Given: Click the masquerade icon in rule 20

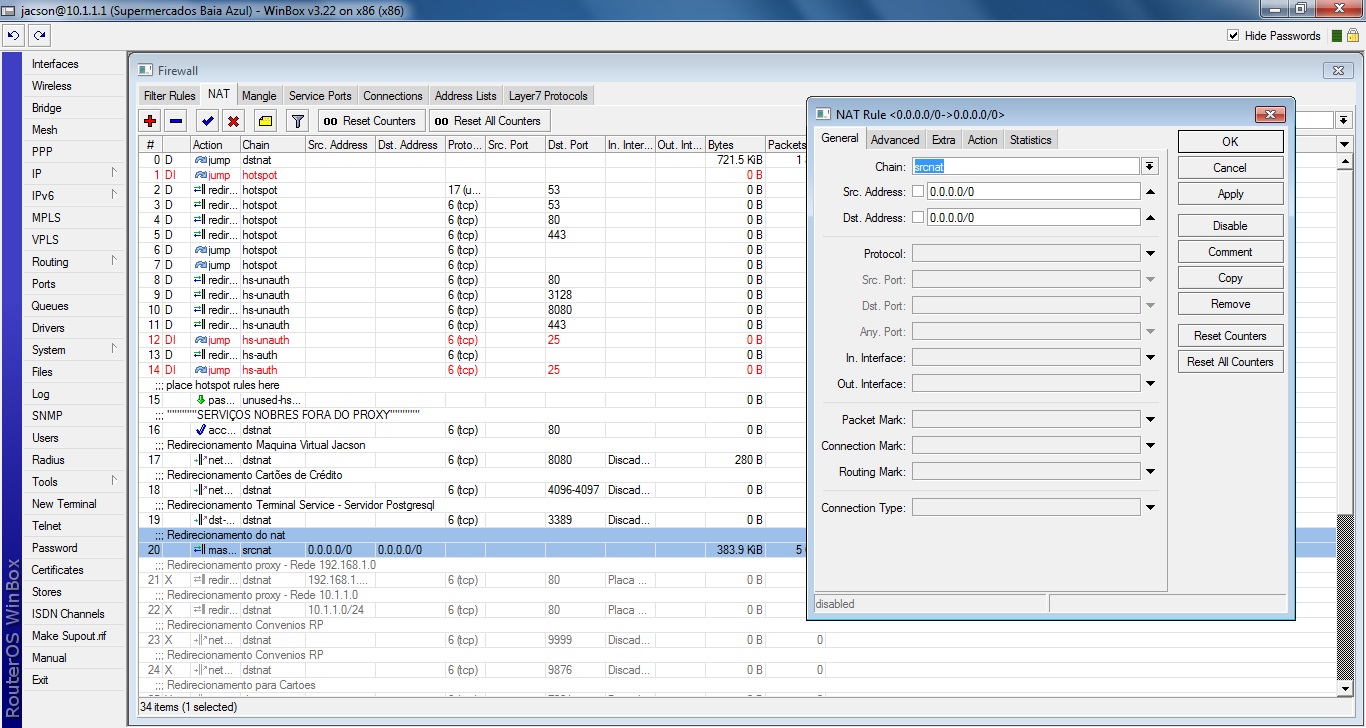Looking at the screenshot, I should (201, 550).
